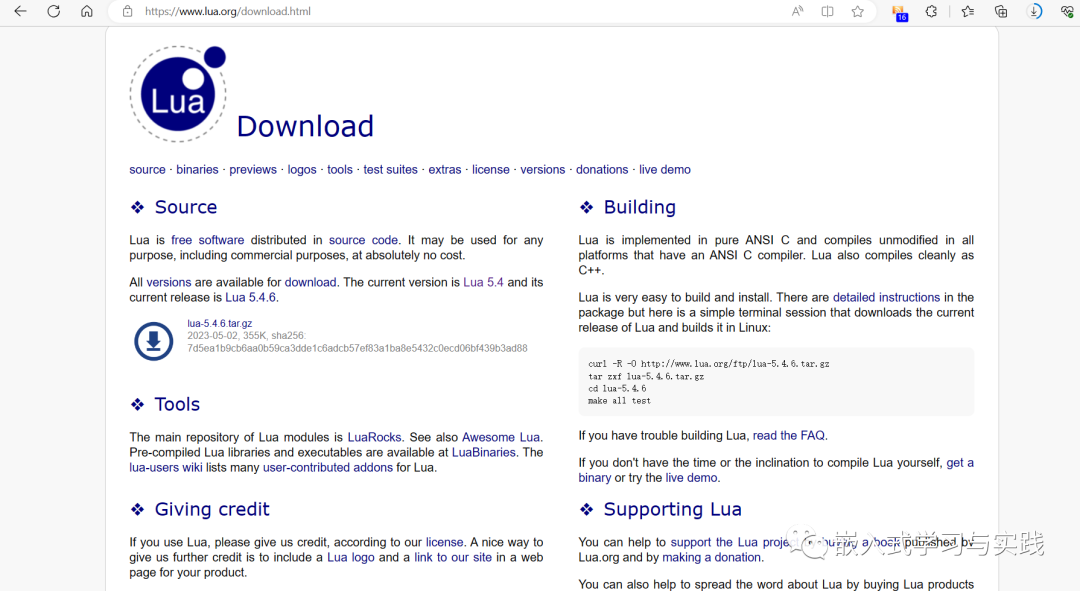The image size is (1080, 591).
Task: Follow the 'free software' link
Action: [x=207, y=240]
